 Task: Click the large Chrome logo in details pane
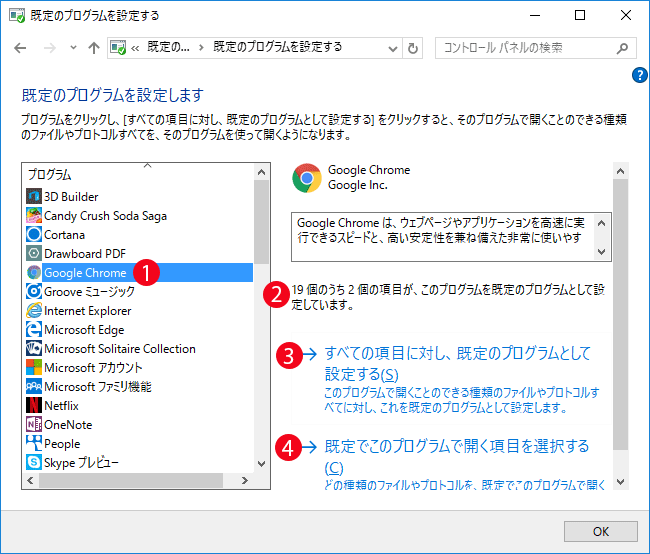click(307, 178)
